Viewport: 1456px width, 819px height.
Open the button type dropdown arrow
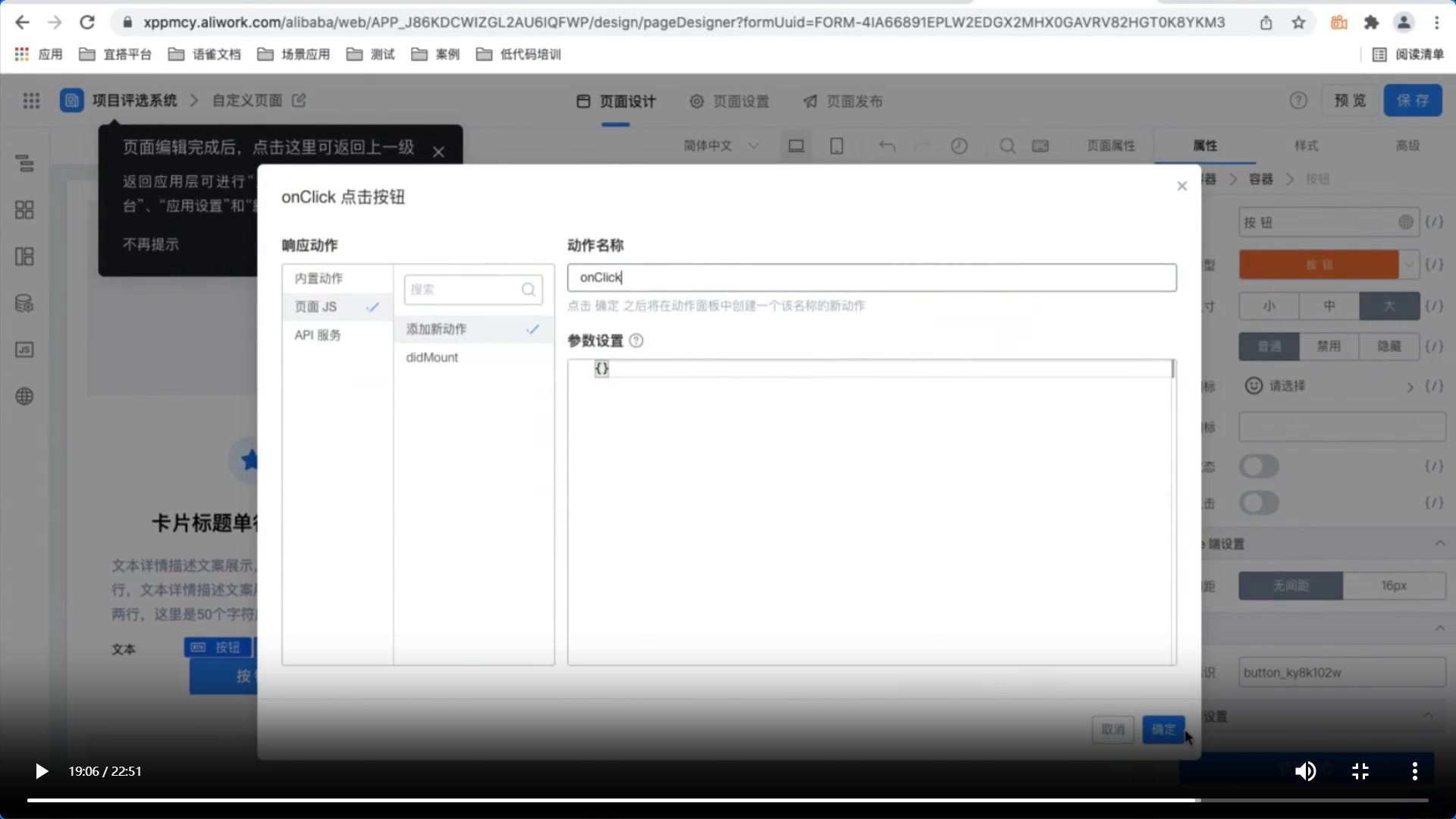tap(1409, 265)
